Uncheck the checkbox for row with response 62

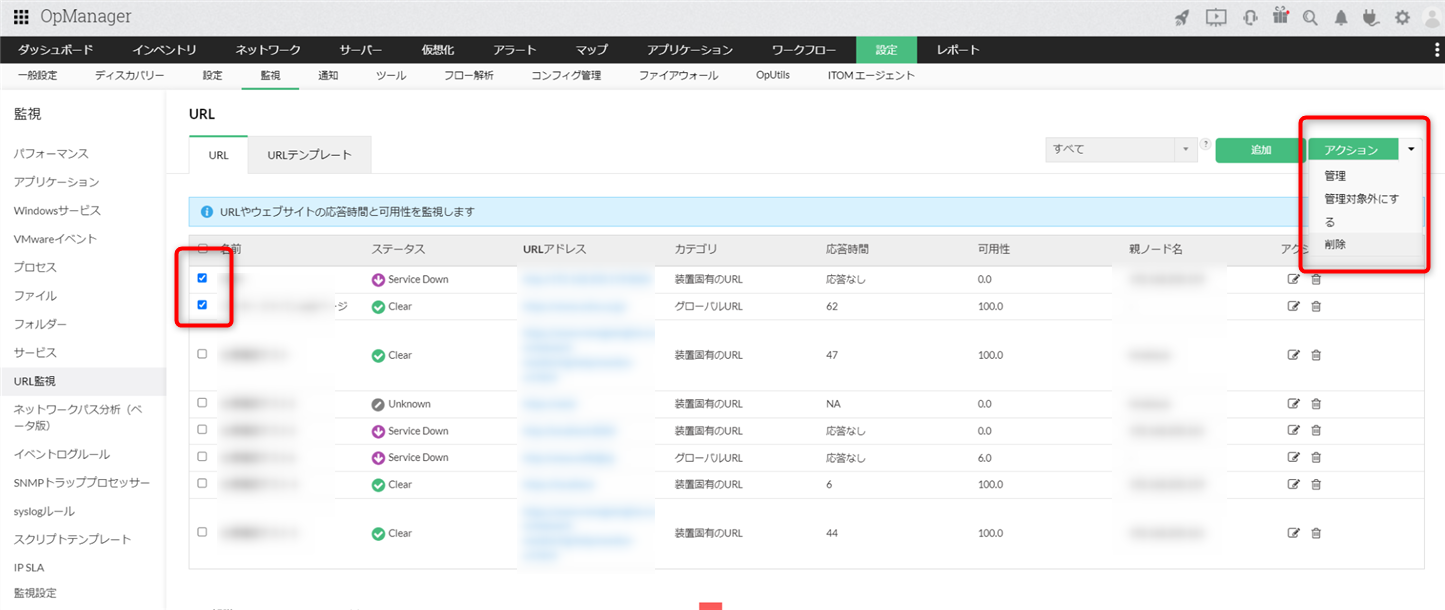[x=202, y=305]
